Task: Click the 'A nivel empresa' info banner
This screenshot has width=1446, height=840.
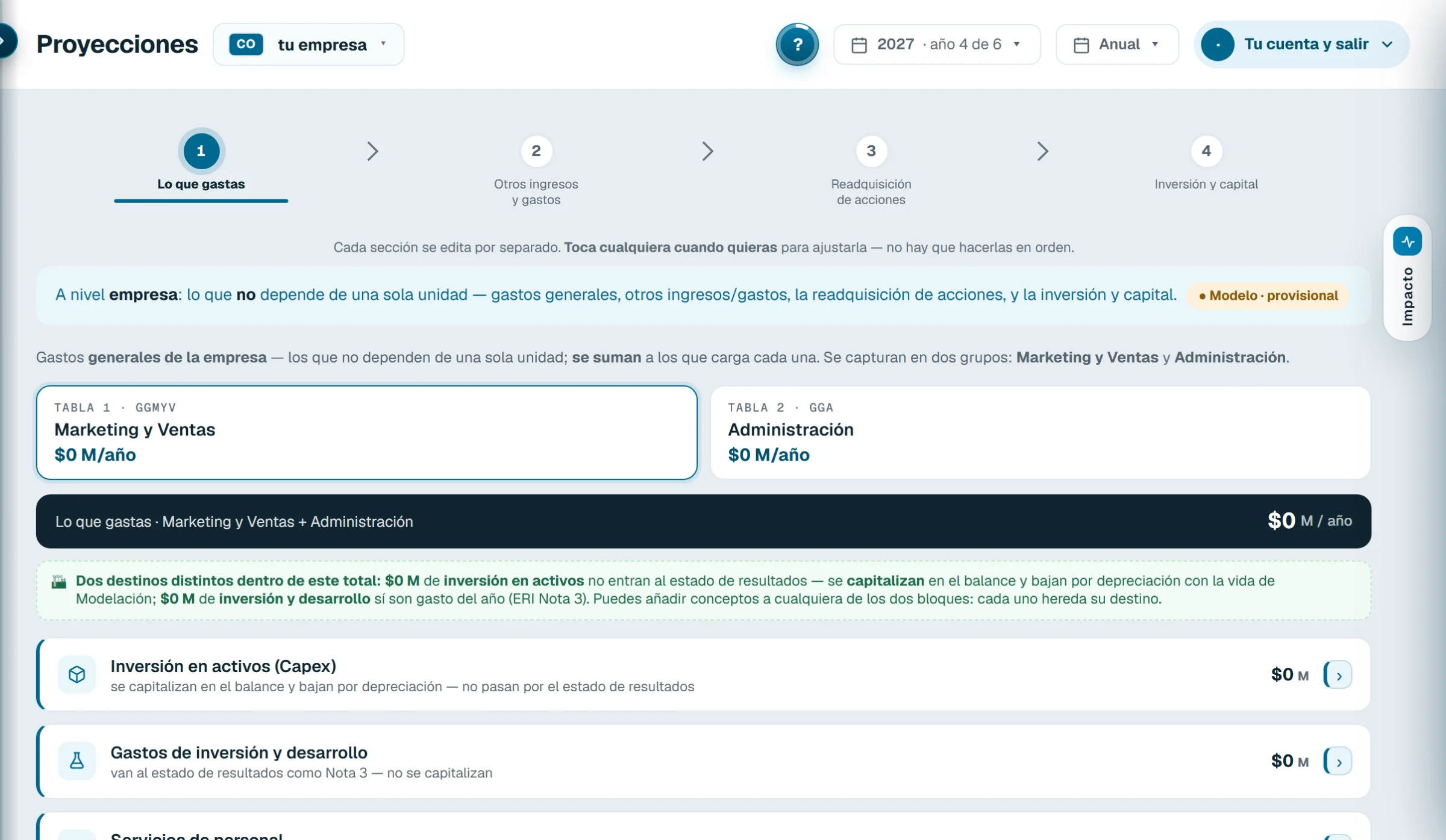Action: tap(704, 296)
